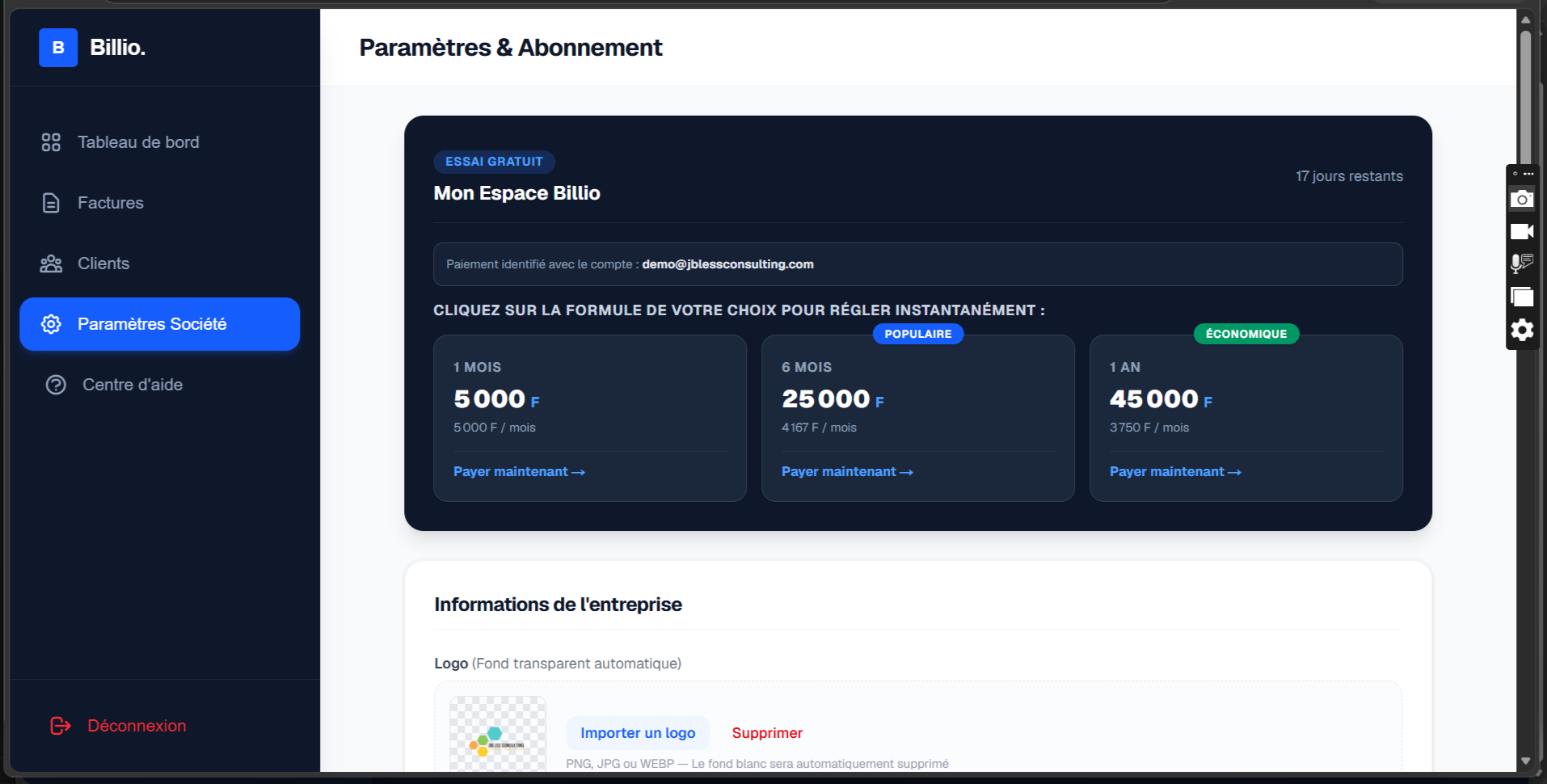Choose Payer maintenant for the 6 Mois plan

point(847,472)
